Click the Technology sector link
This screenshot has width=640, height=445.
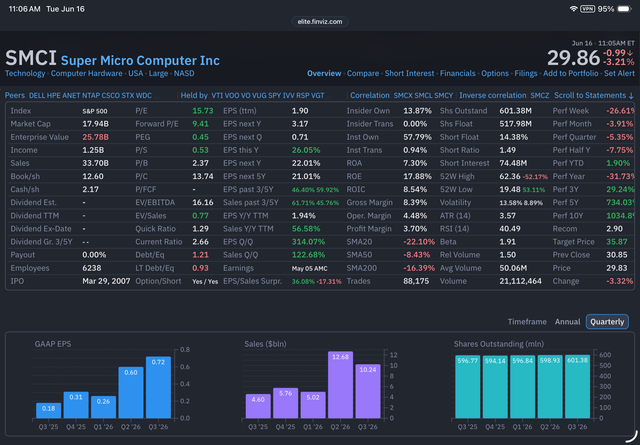[x=25, y=73]
